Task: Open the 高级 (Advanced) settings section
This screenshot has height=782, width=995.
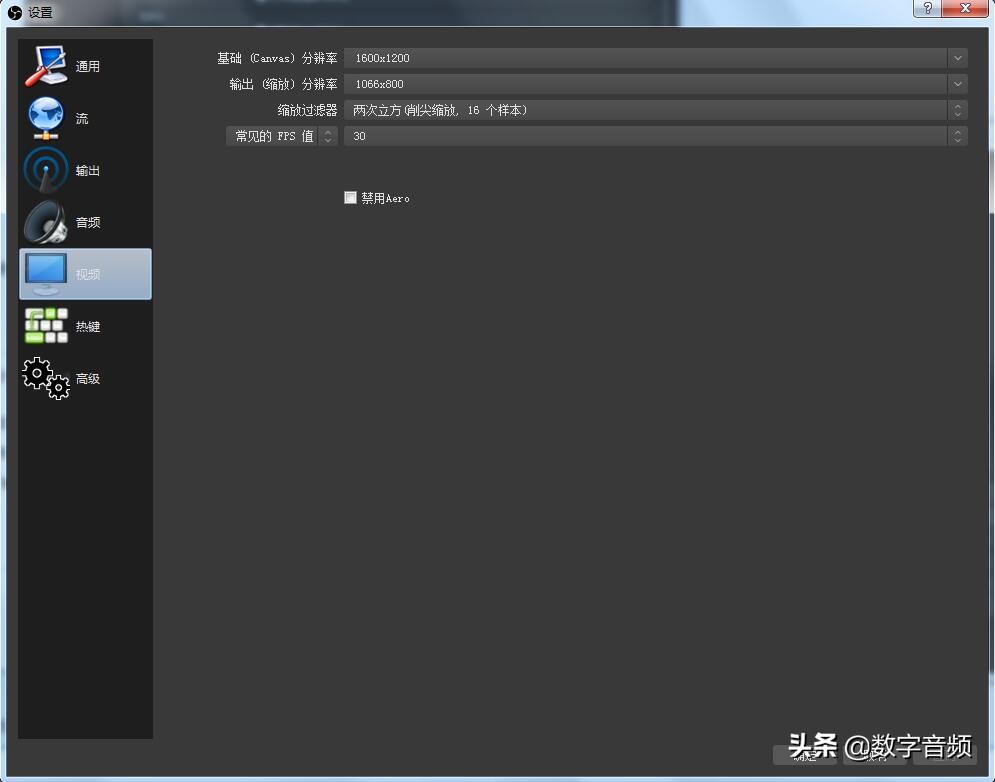Action: (85, 378)
